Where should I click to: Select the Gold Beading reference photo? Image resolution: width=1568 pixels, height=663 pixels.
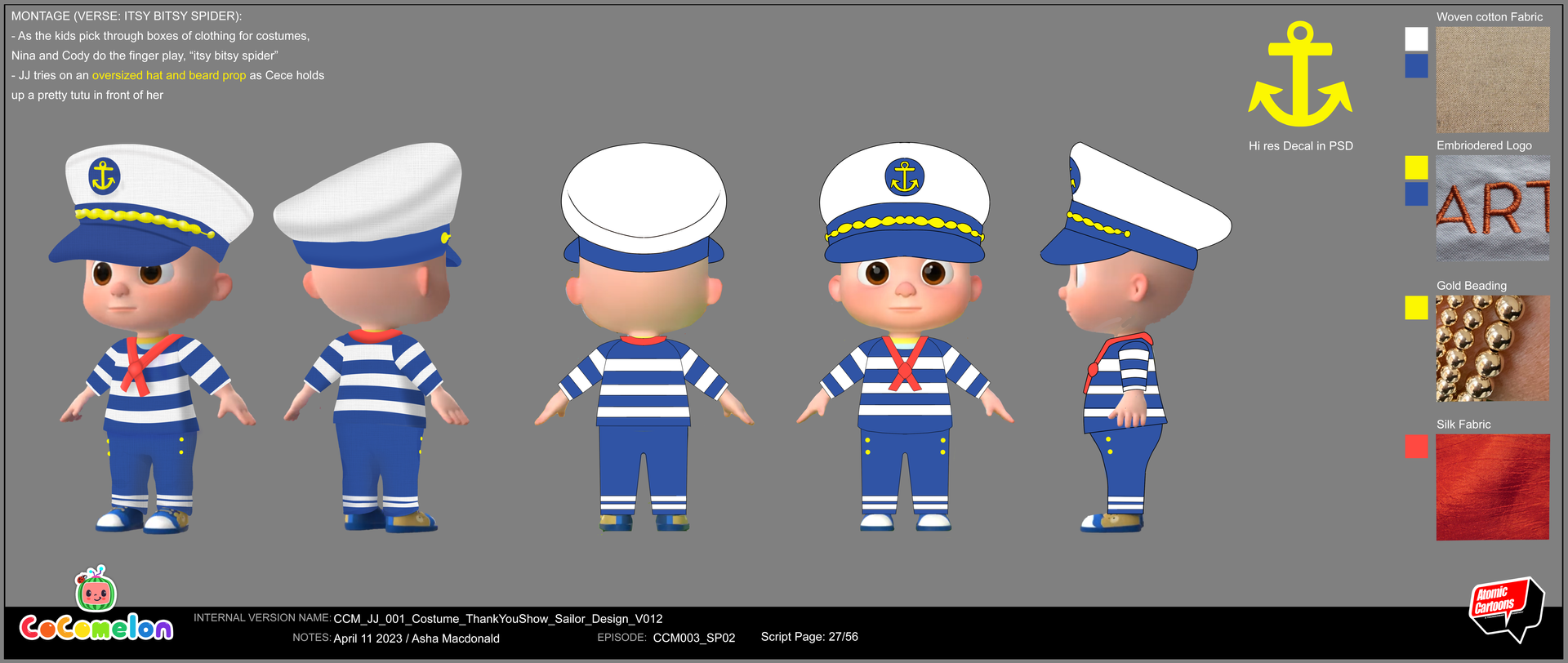1492,349
